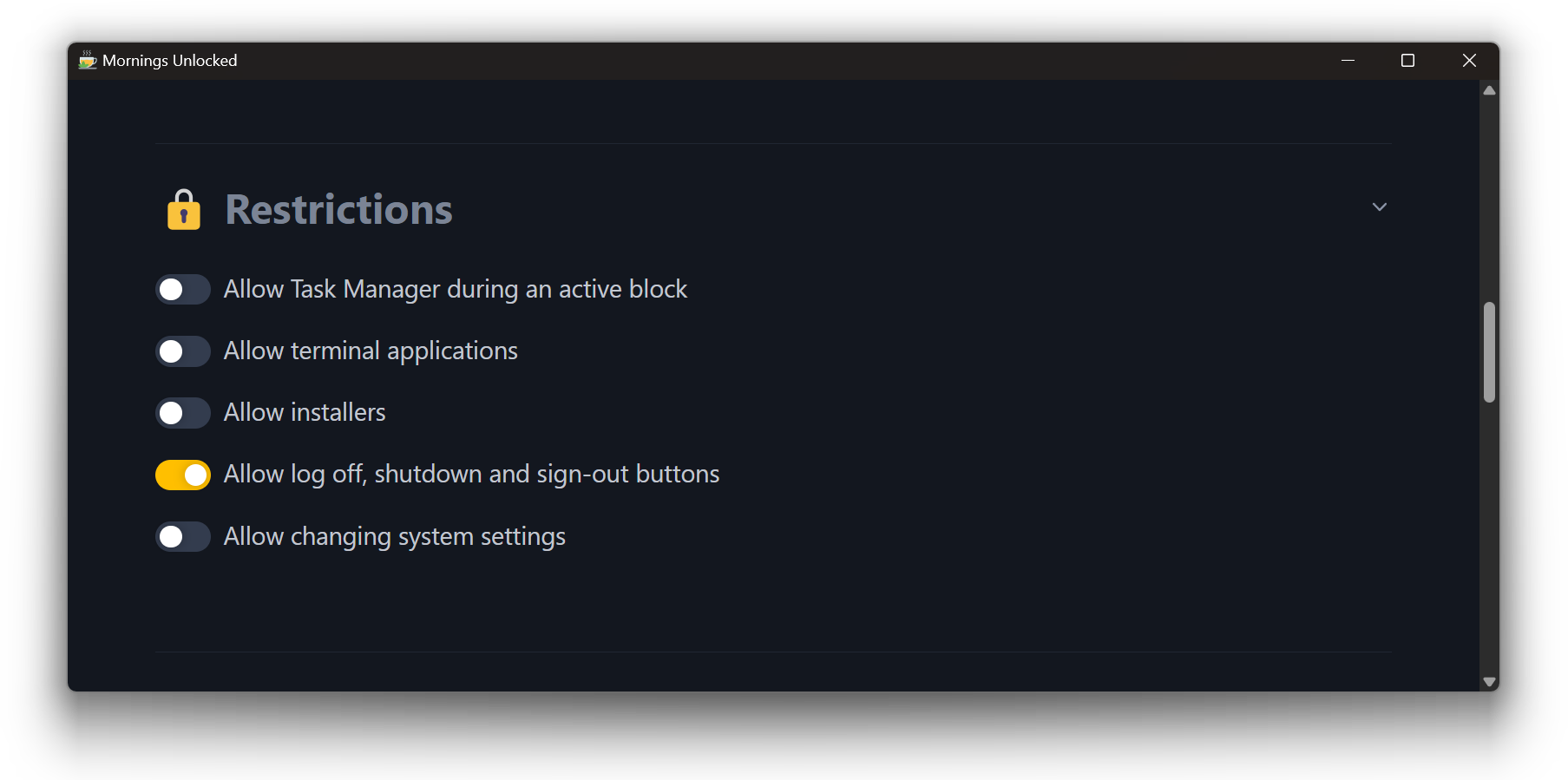Close the Mornings Unlocked window
The width and height of the screenshot is (1568, 780).
1468,61
